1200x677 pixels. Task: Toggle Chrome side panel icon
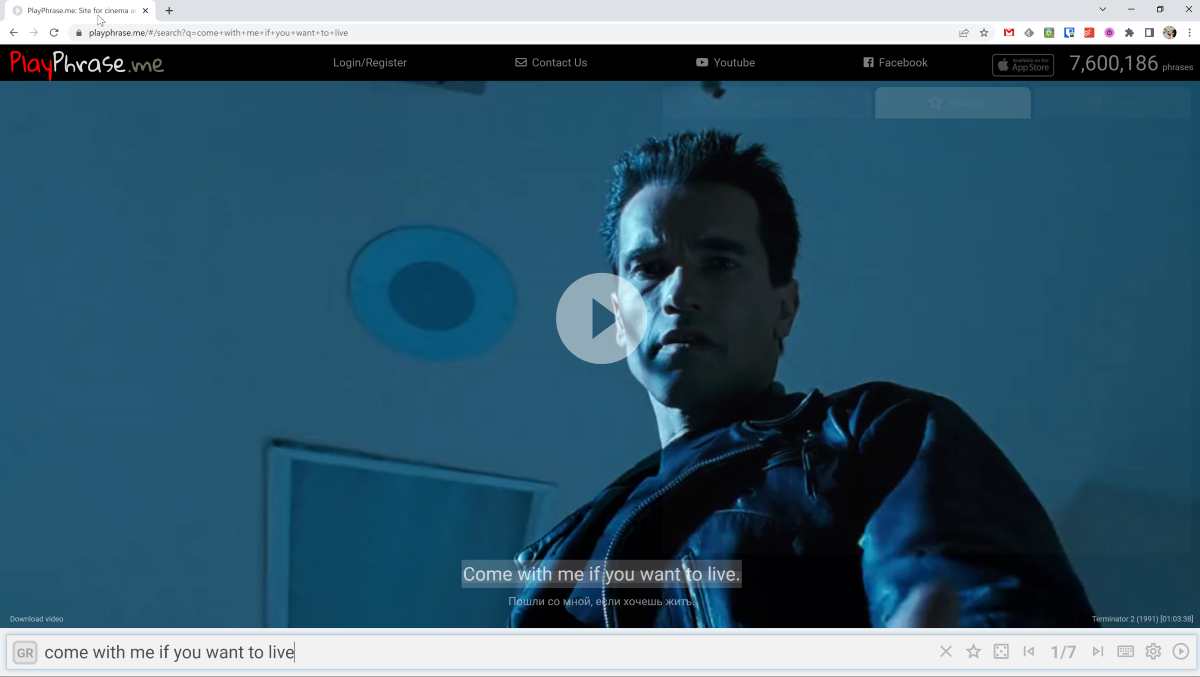[x=1149, y=32]
